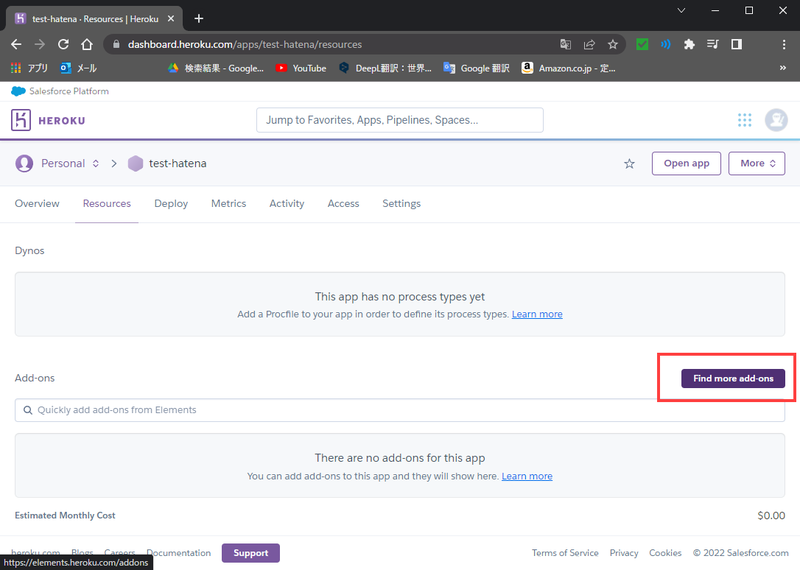
Task: Favorite the test-hatena app with the star
Action: (x=629, y=163)
